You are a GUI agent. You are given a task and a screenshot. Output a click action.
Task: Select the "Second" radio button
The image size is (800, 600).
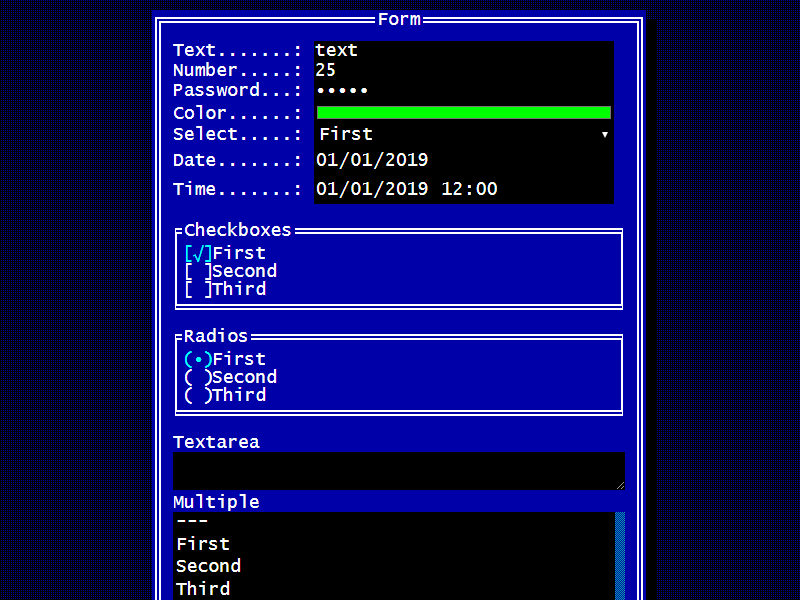198,376
